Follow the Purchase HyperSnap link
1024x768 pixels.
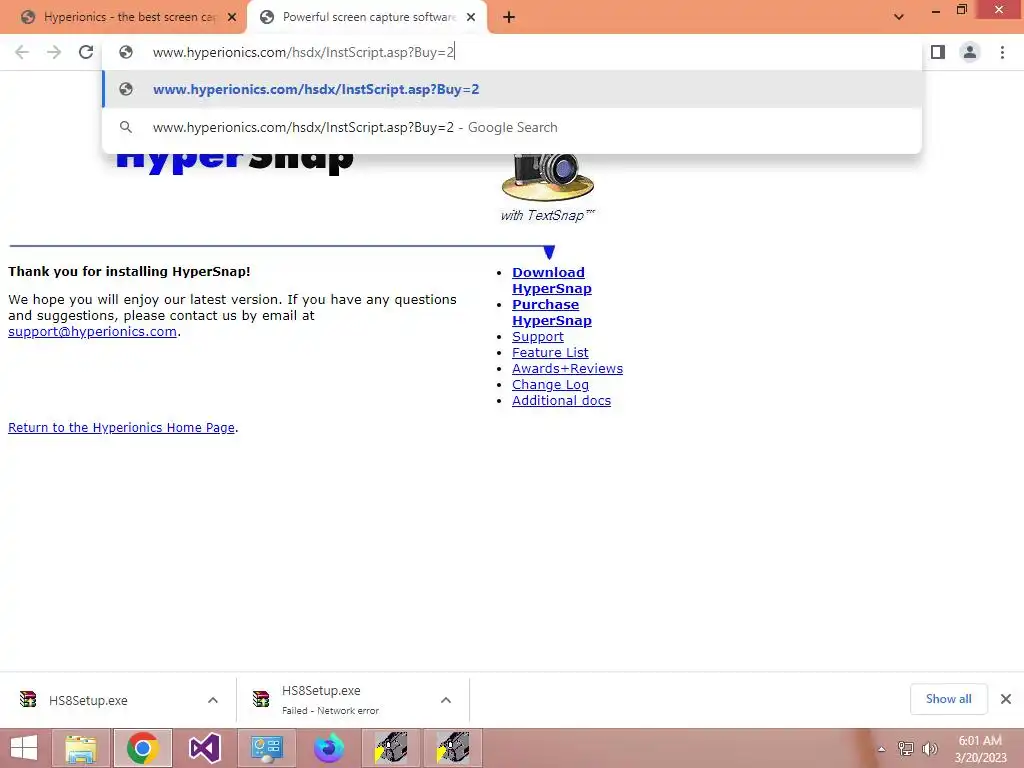tap(551, 312)
